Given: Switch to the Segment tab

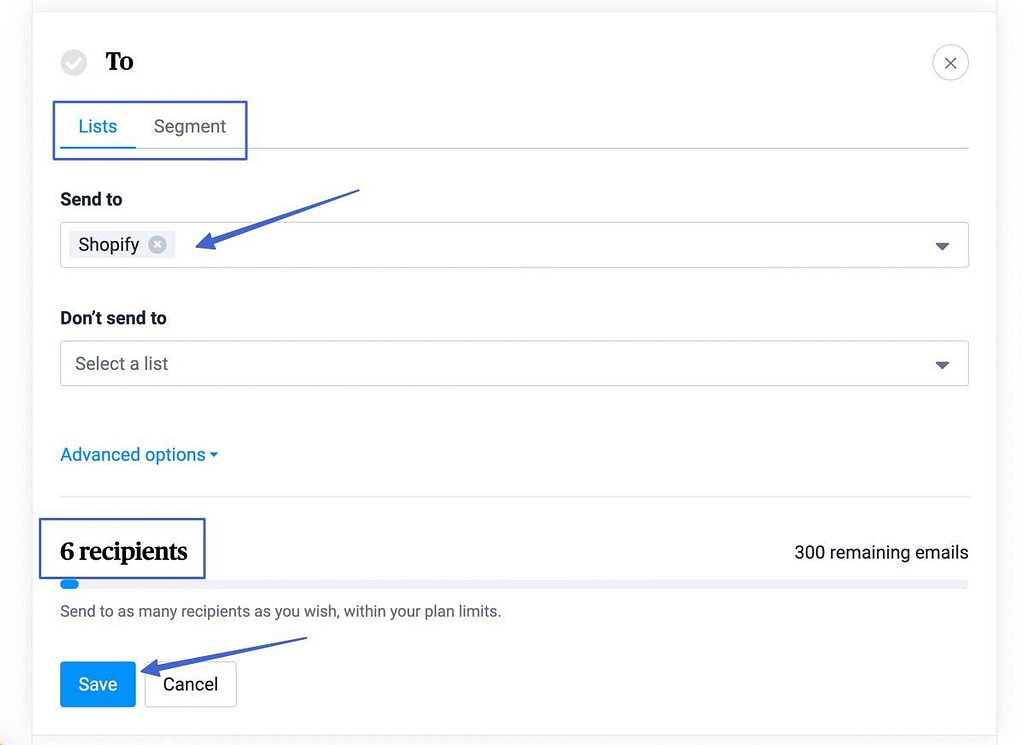Looking at the screenshot, I should click(x=190, y=126).
